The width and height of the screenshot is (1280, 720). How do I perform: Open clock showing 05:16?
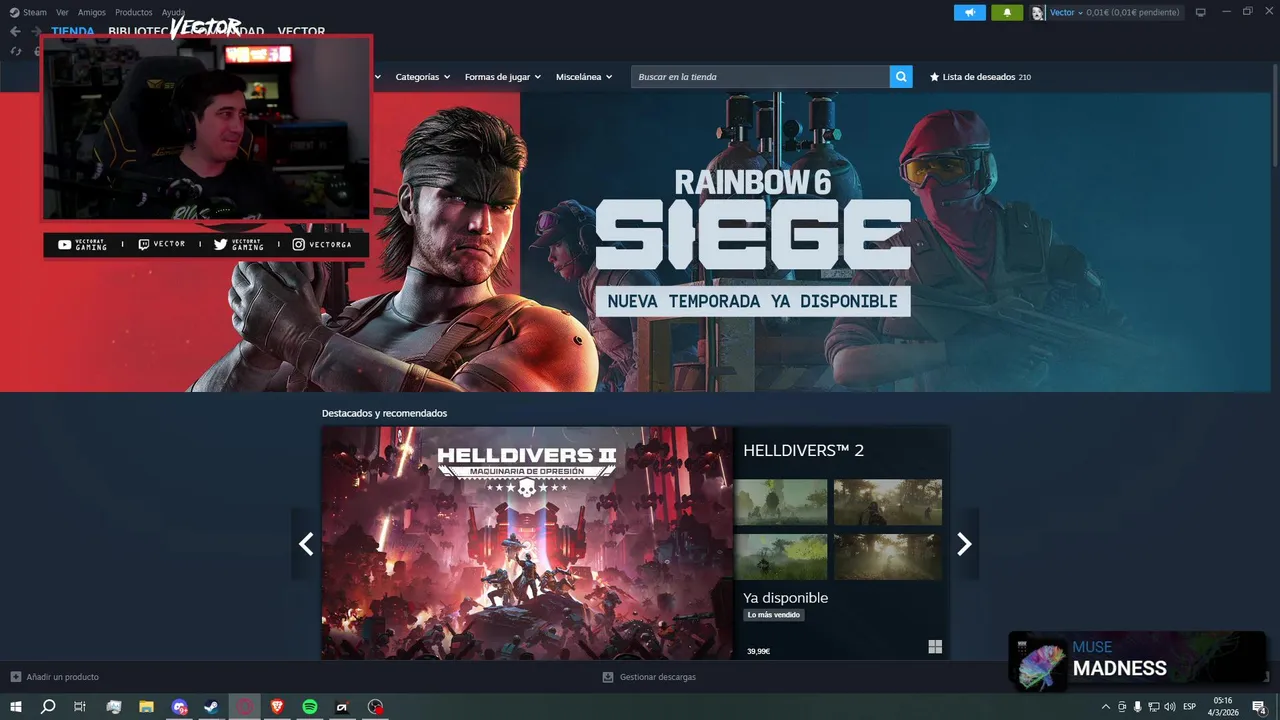coord(1222,707)
